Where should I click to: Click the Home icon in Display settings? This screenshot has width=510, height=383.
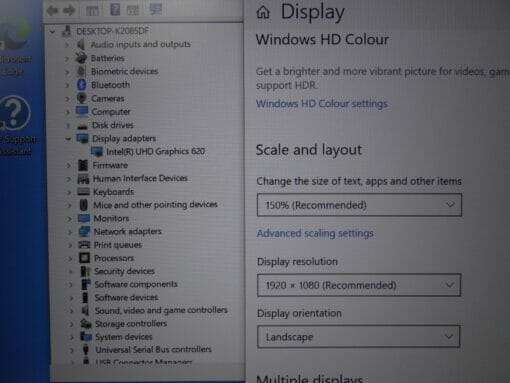(263, 12)
